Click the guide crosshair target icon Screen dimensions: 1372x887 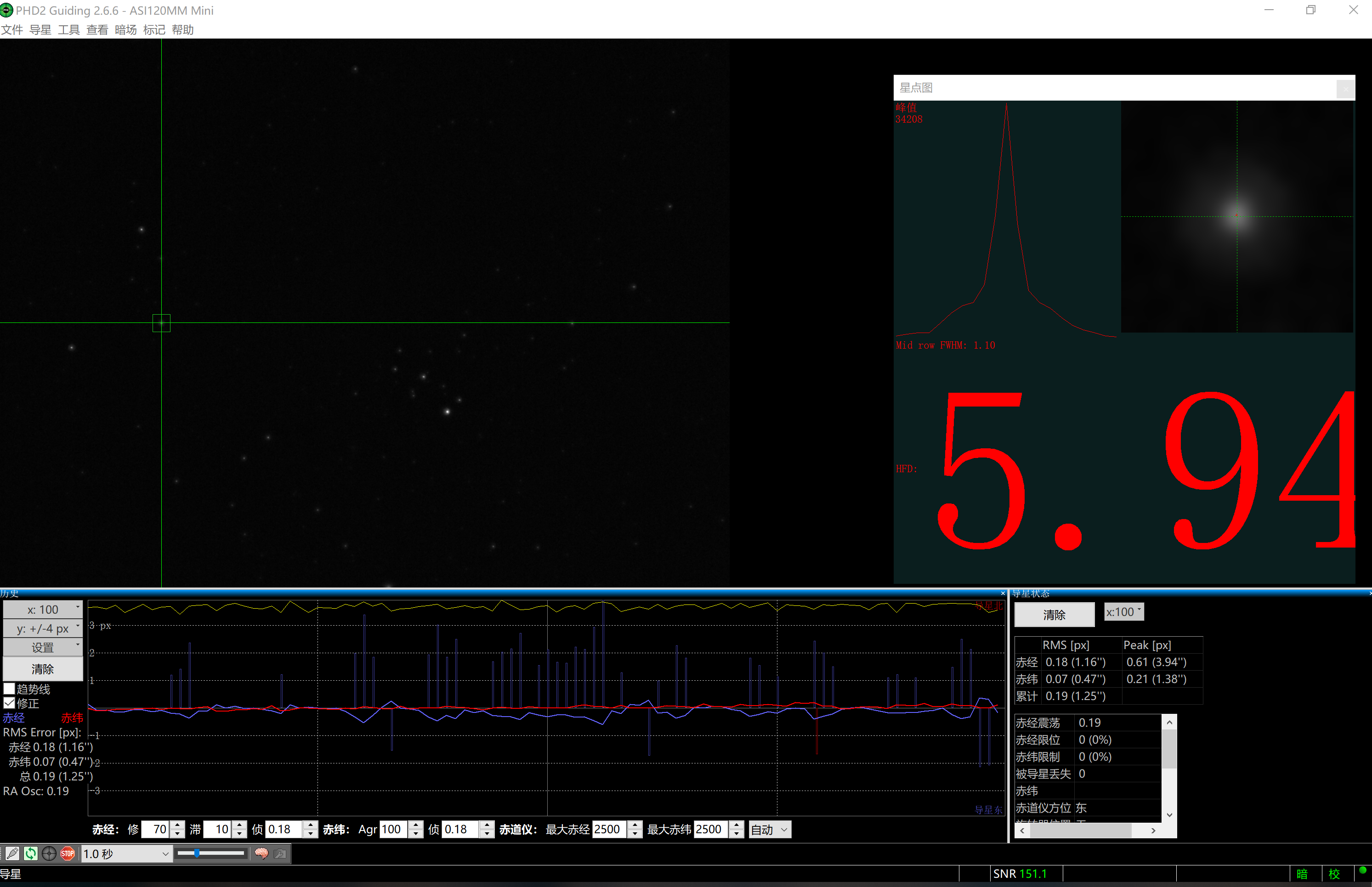[x=50, y=853]
